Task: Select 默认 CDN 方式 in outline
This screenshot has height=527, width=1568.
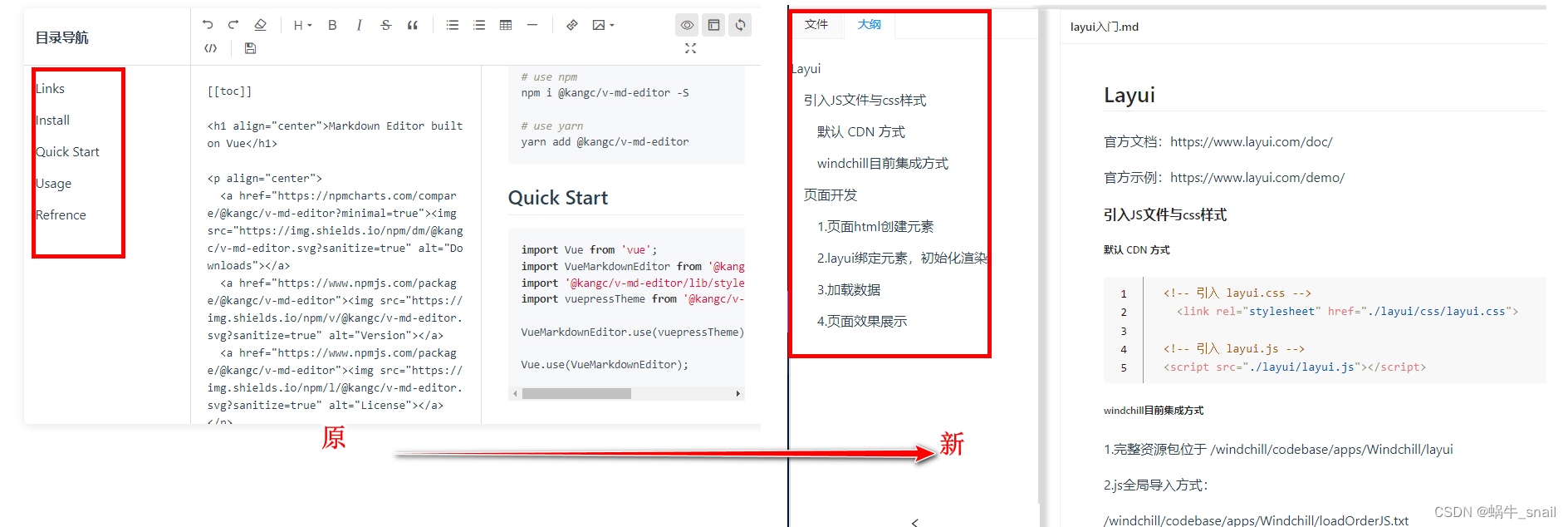Action: click(860, 131)
